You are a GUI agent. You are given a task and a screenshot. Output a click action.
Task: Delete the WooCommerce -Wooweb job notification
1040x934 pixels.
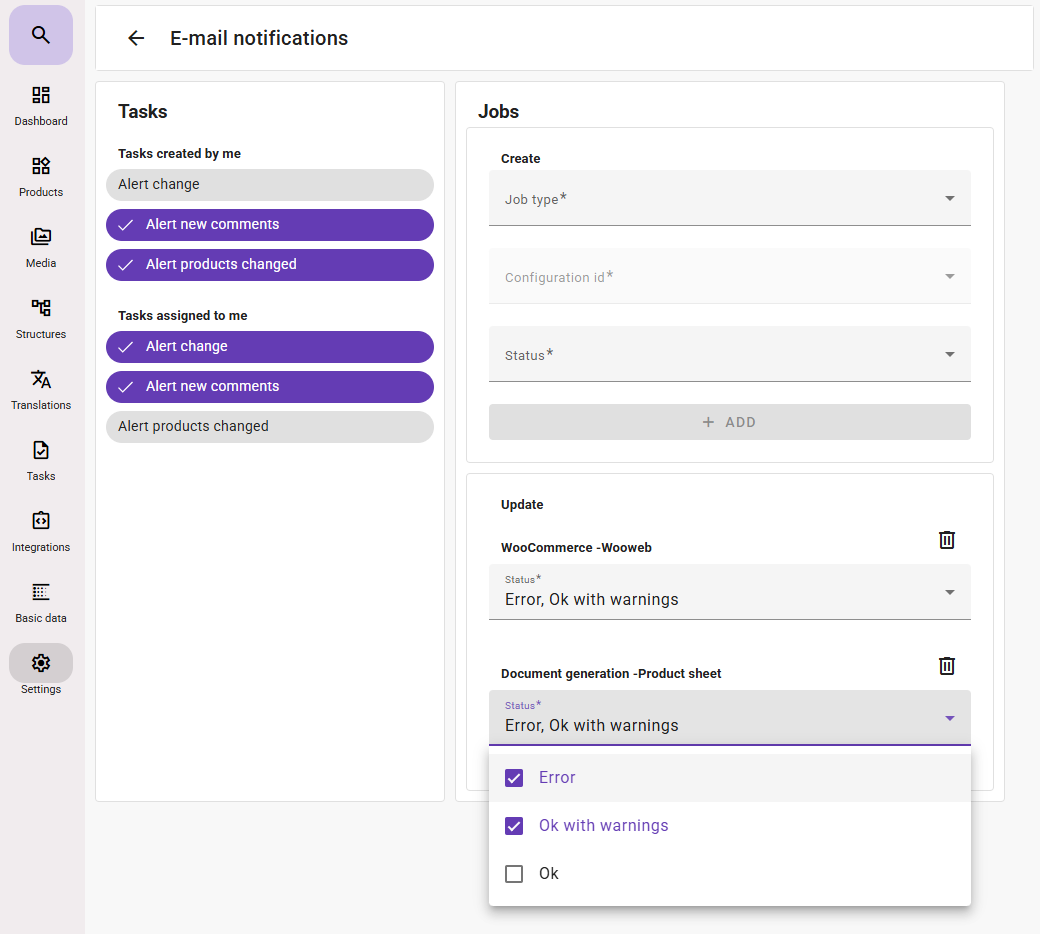click(946, 540)
